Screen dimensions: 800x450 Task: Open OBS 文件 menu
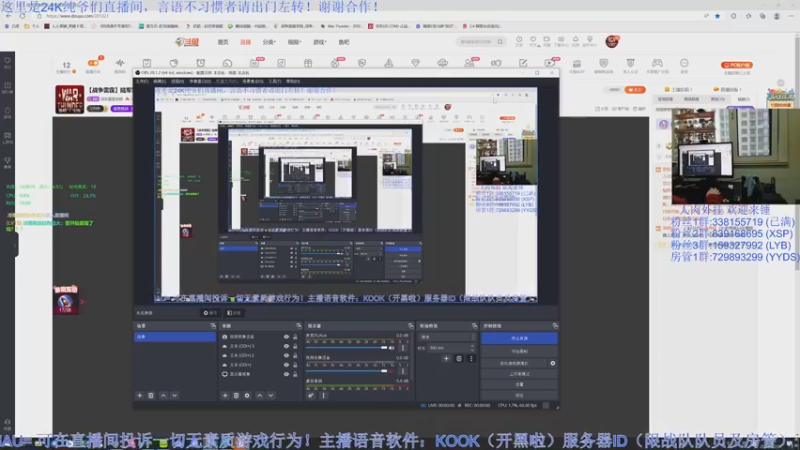pyautogui.click(x=141, y=81)
